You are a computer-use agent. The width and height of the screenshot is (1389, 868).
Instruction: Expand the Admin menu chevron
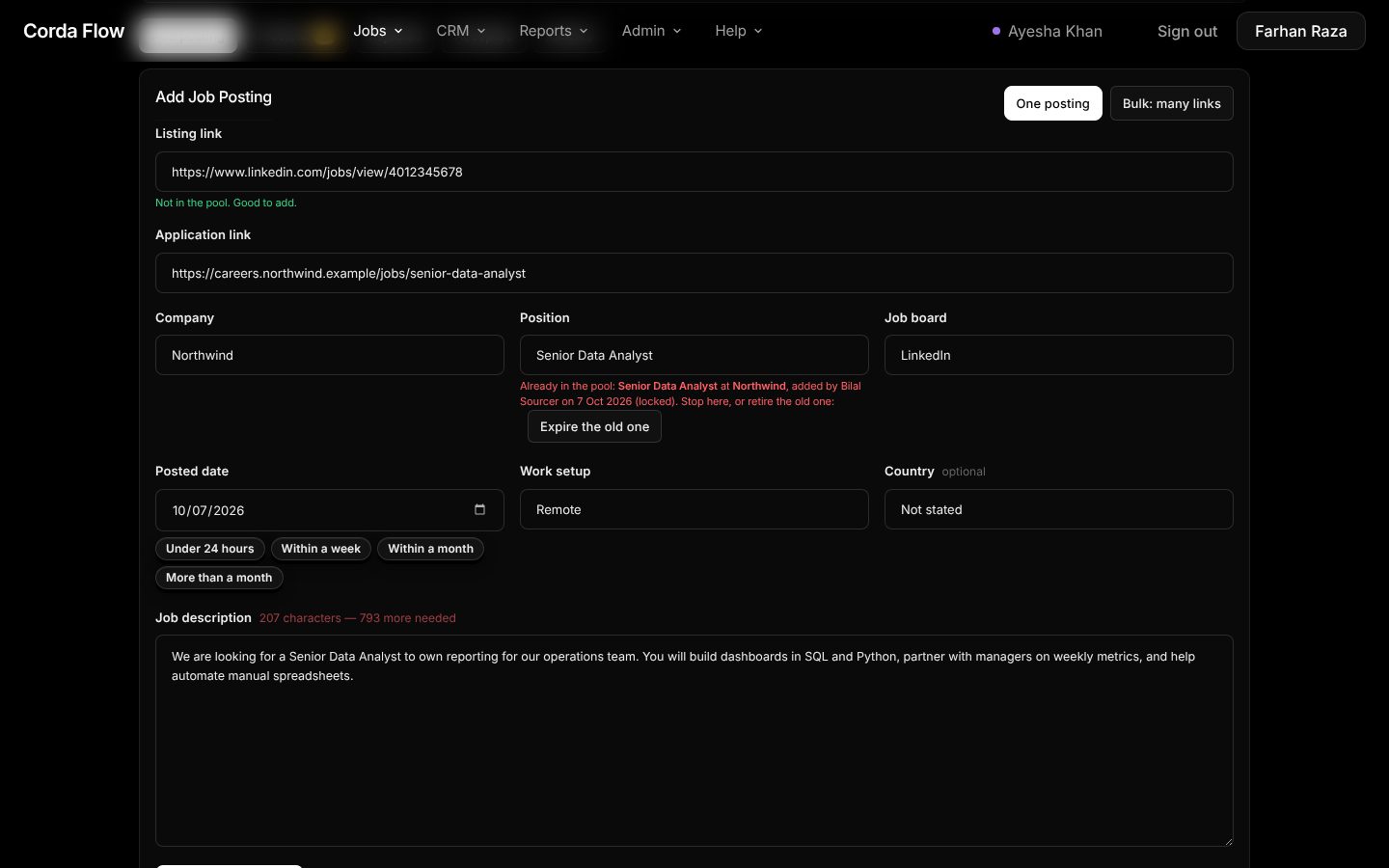677,31
